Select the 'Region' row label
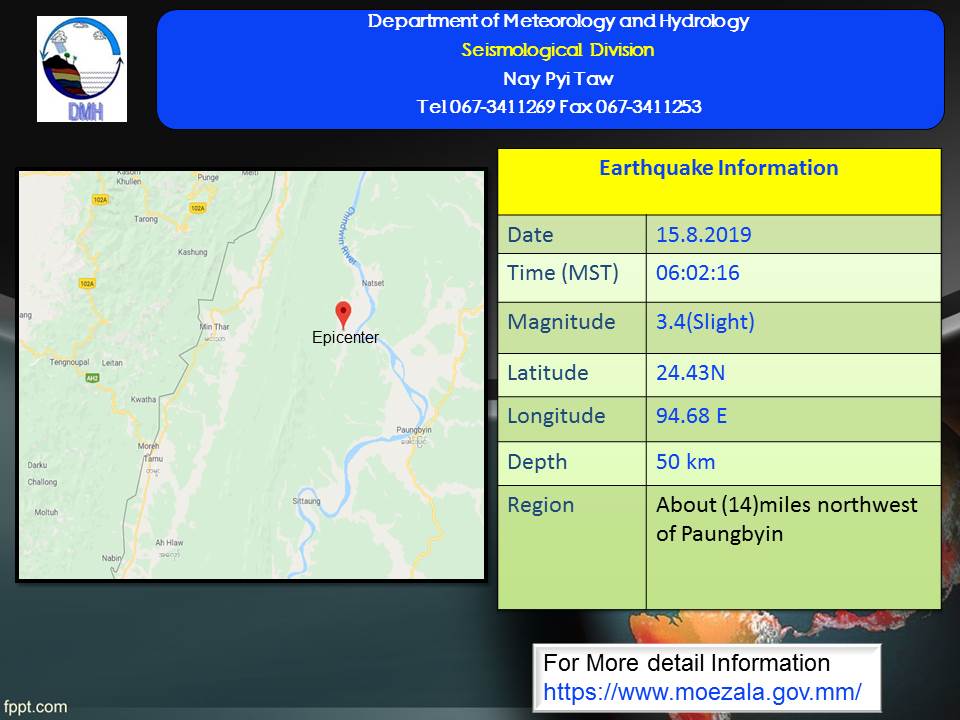The width and height of the screenshot is (960, 720). (541, 505)
